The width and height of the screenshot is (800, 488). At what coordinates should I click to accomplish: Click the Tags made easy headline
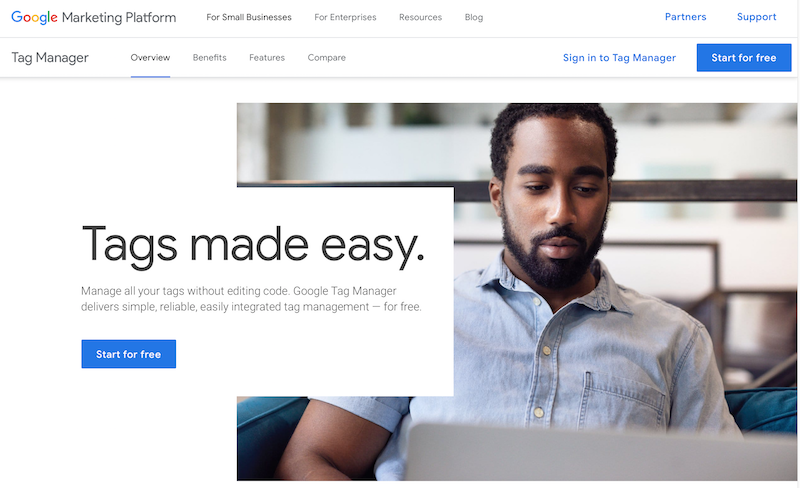(253, 246)
